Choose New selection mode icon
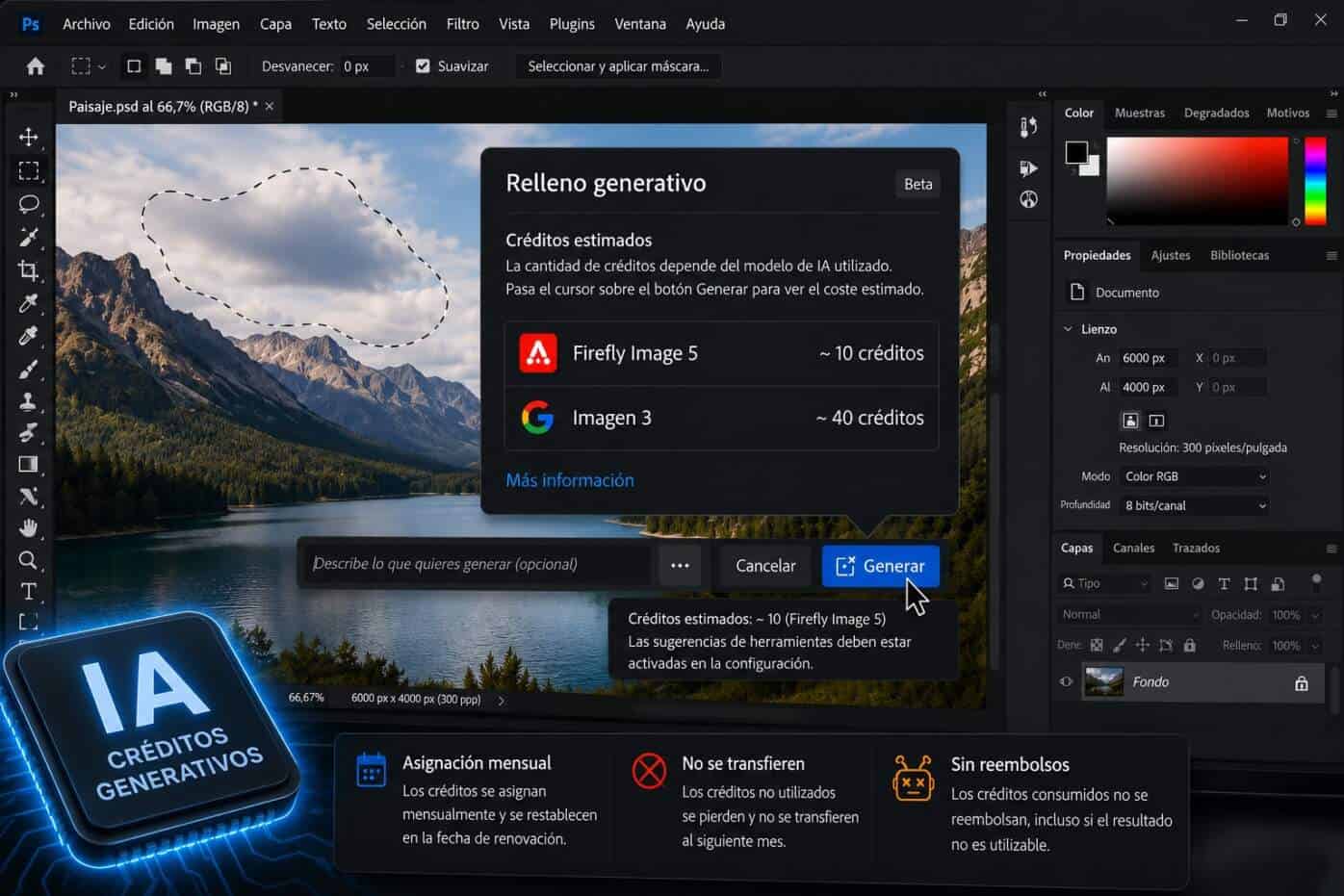 coord(134,66)
